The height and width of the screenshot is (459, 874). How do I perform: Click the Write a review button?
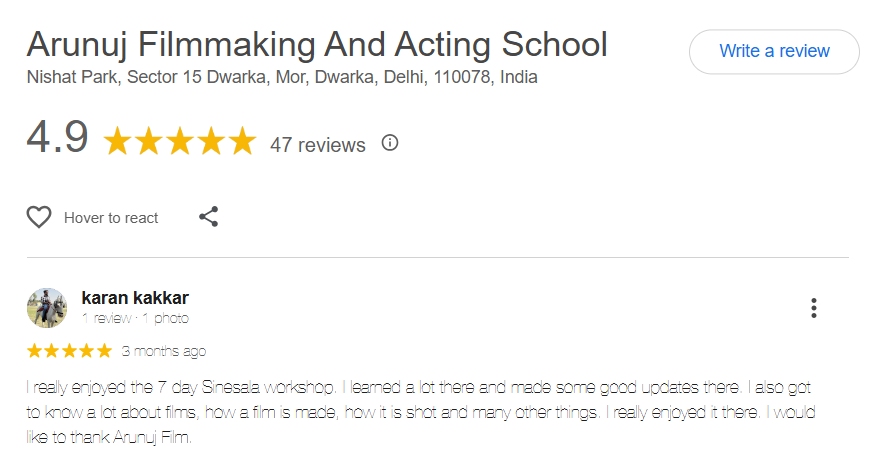tap(774, 51)
